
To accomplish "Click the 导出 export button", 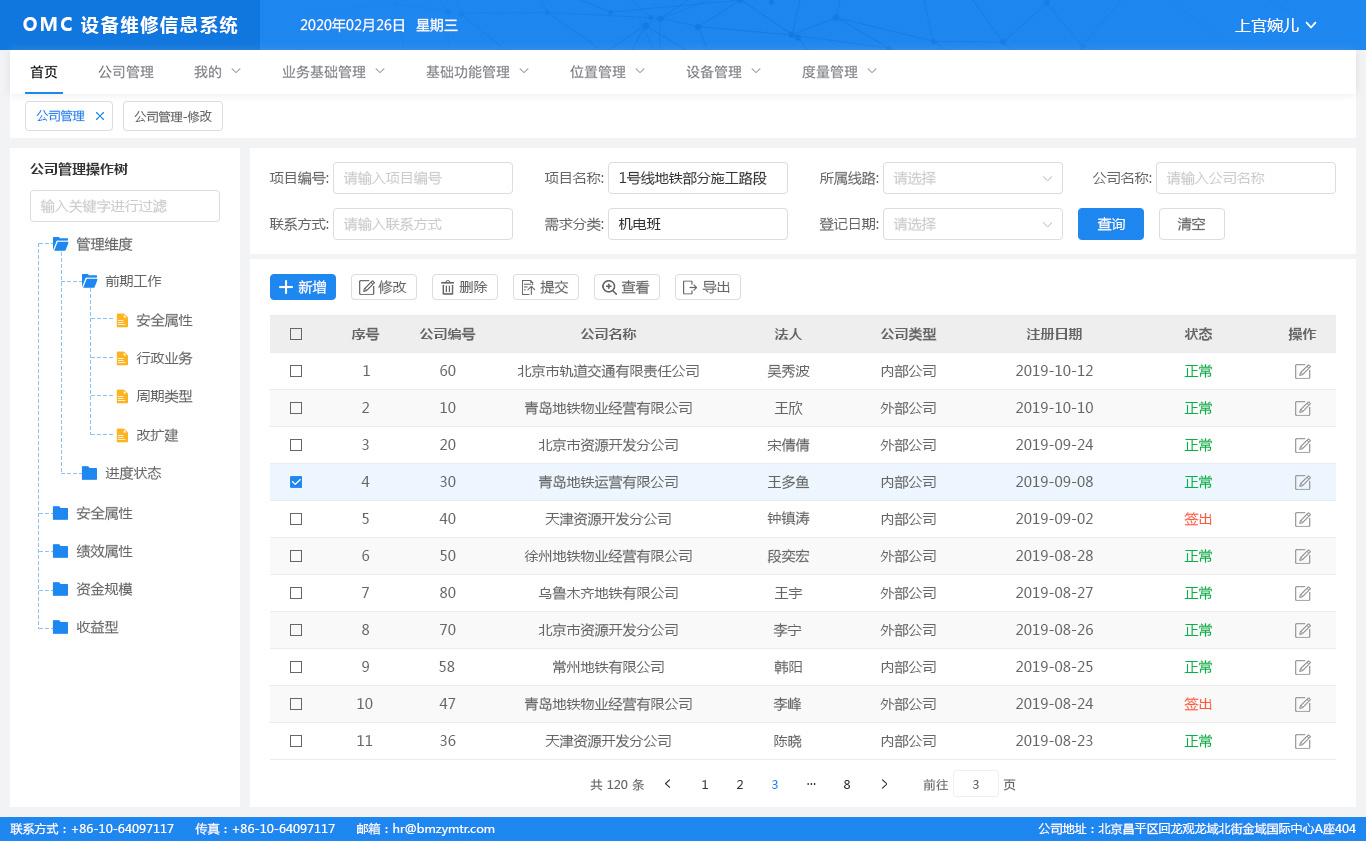I will tap(708, 287).
